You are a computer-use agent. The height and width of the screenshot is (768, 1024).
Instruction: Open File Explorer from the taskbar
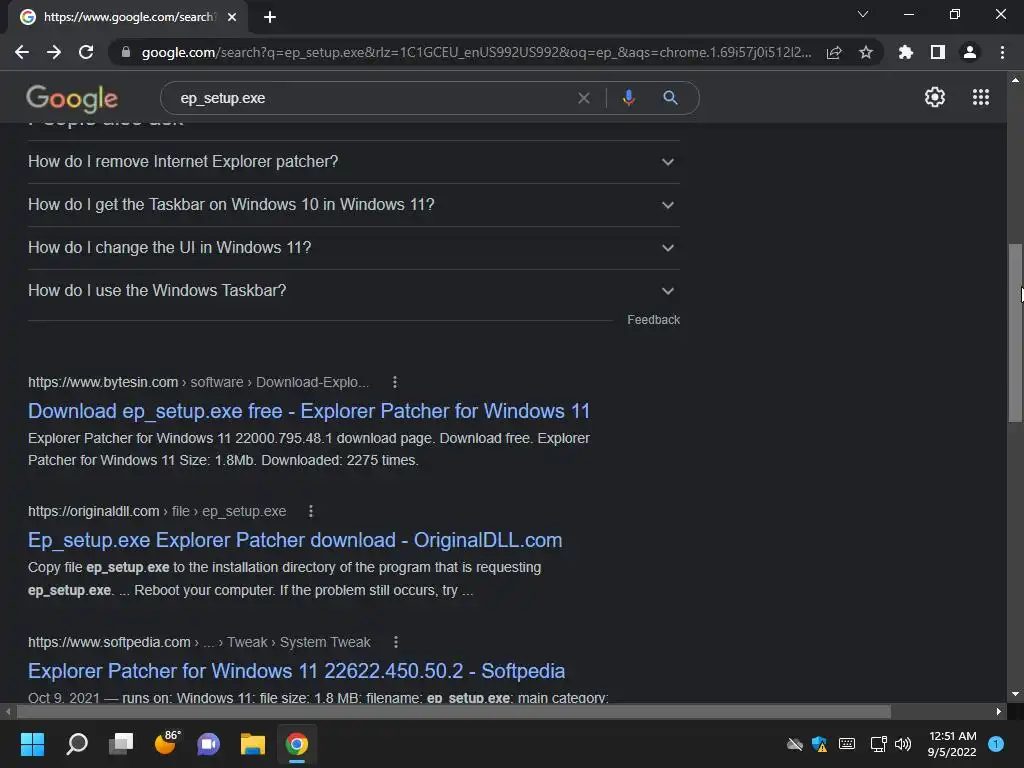coord(253,744)
